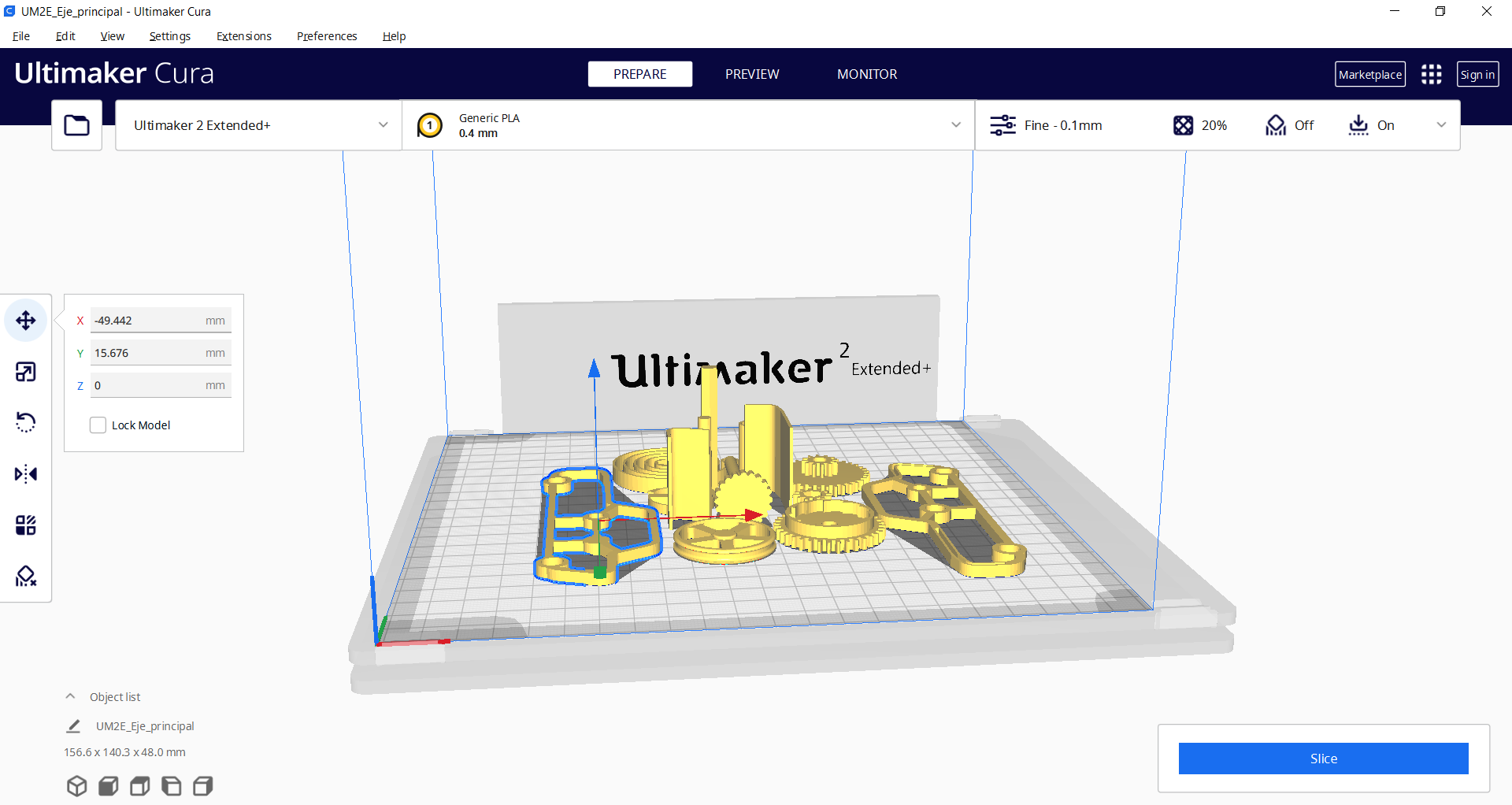Expand the print settings panel chevron
The image size is (1512, 805).
(1441, 125)
